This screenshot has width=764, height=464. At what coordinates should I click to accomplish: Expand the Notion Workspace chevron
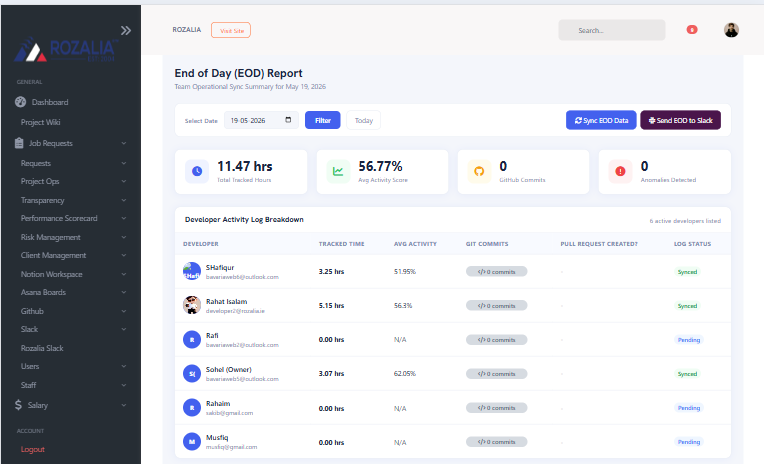click(x=124, y=274)
